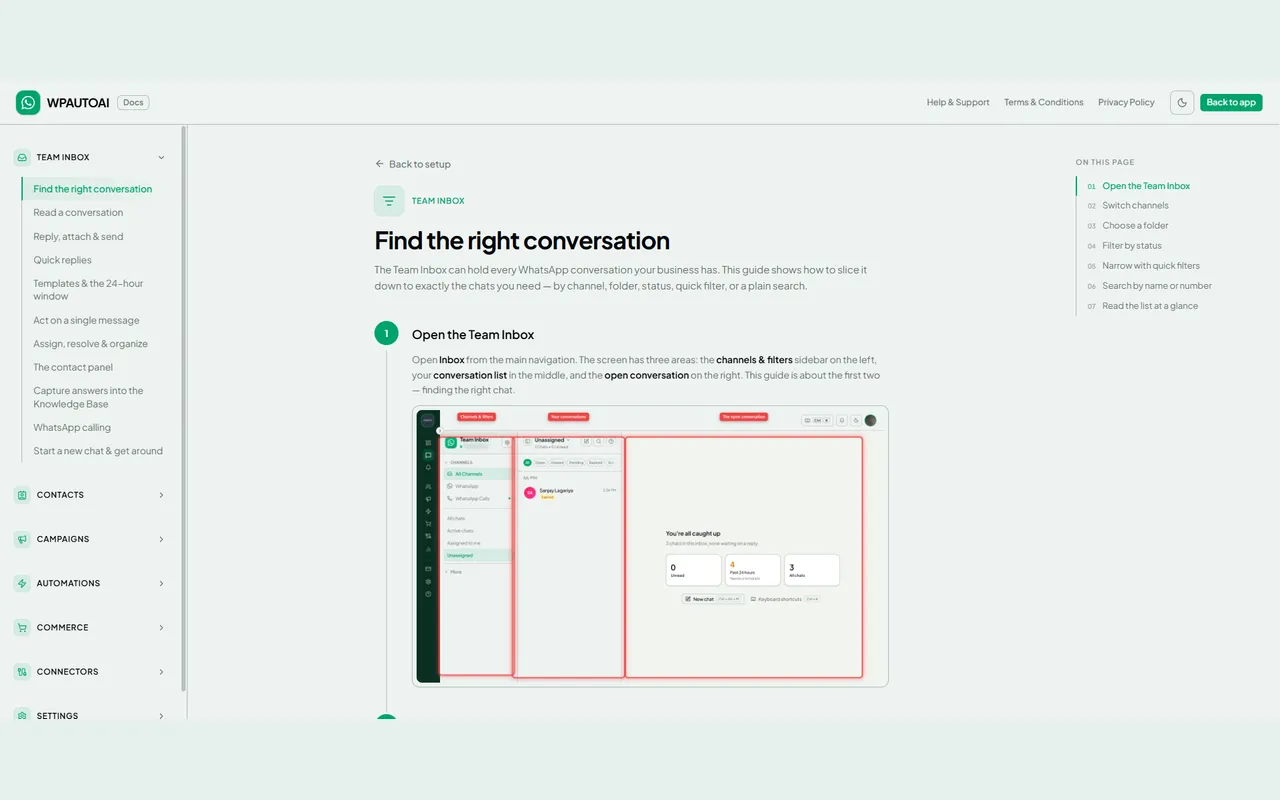Click the Campaigns megaphone icon

(22, 539)
